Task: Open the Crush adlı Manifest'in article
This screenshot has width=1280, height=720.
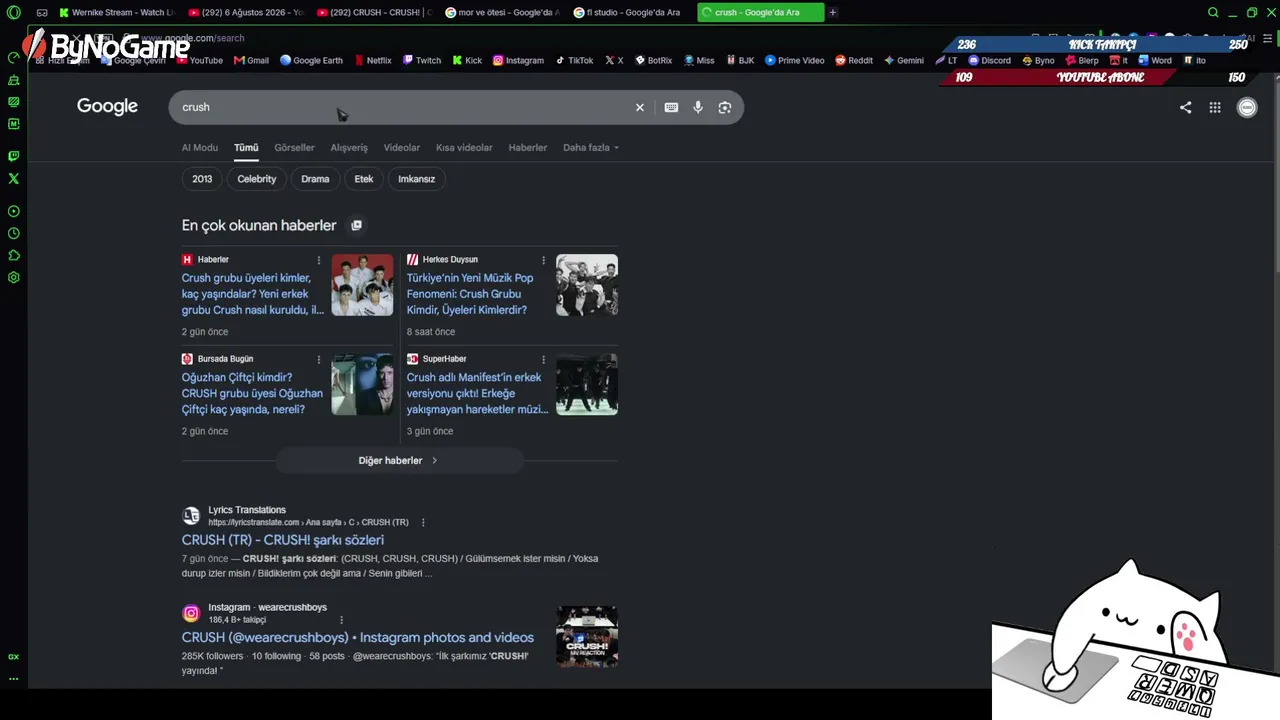Action: (478, 393)
